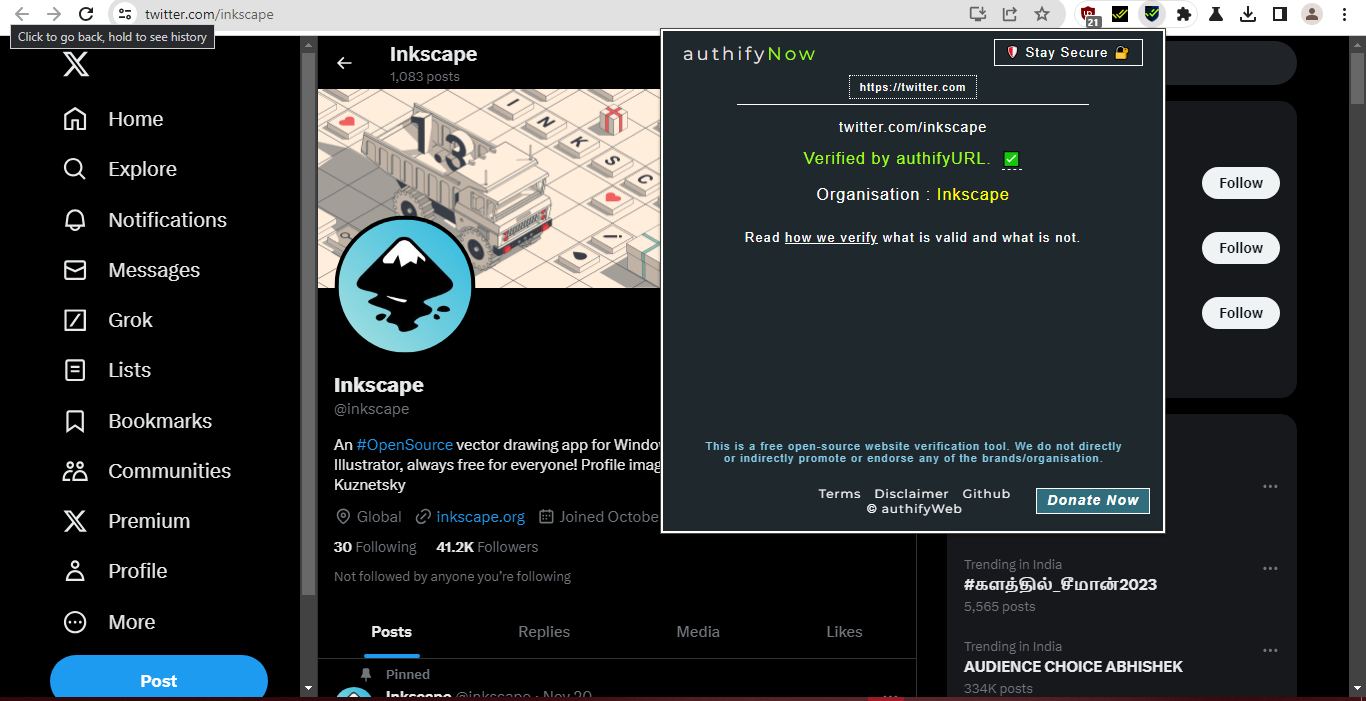The height and width of the screenshot is (701, 1366).
Task: Click the Donate Now button
Action: (1093, 500)
